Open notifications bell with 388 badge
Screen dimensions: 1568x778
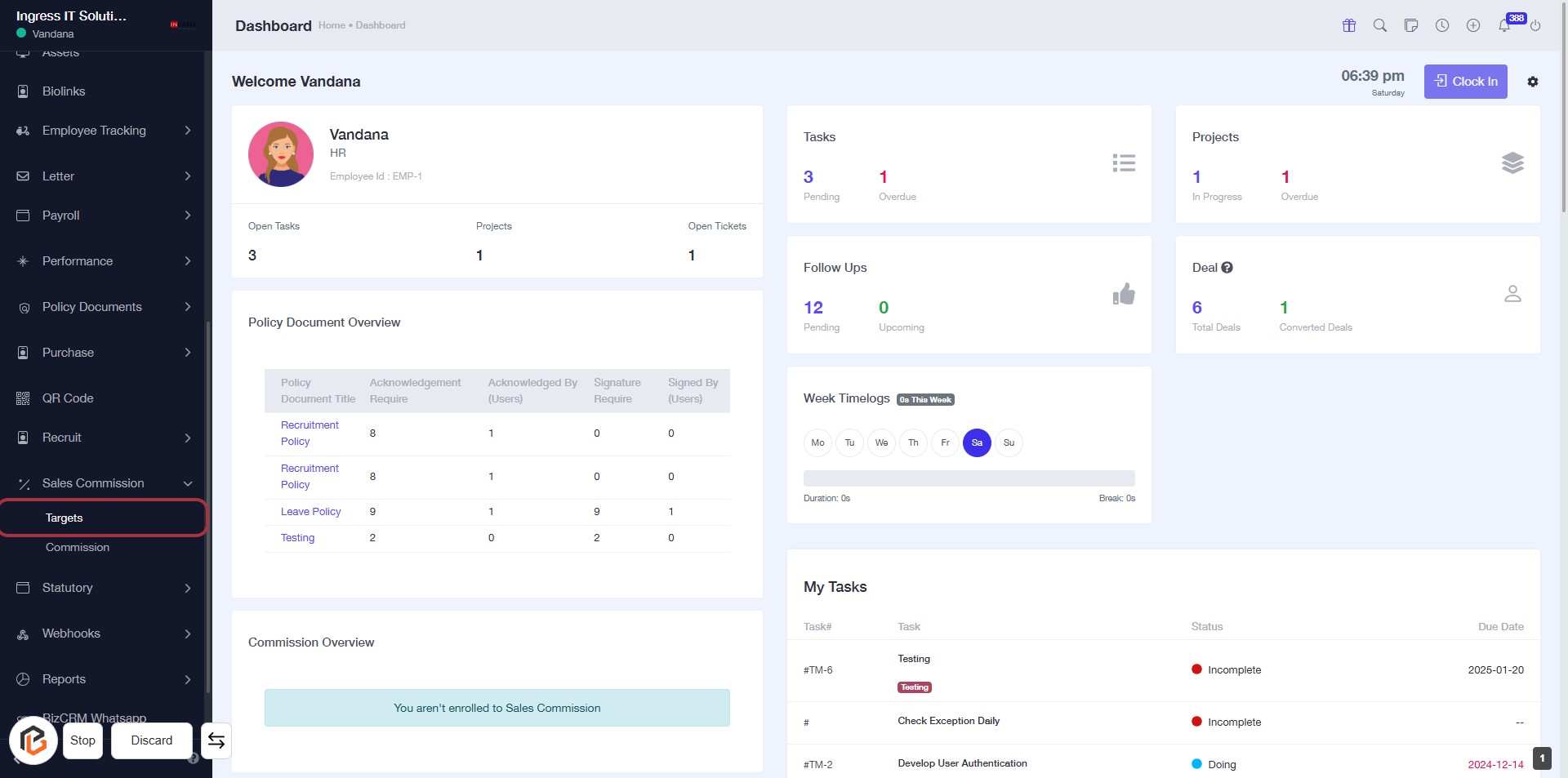coord(1504,25)
